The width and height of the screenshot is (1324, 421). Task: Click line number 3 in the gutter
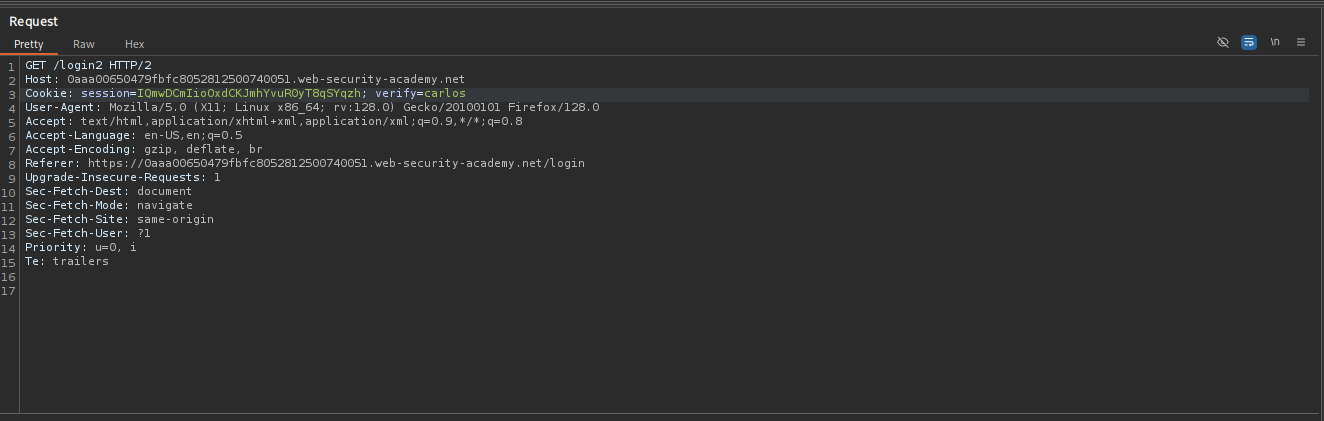(10, 94)
